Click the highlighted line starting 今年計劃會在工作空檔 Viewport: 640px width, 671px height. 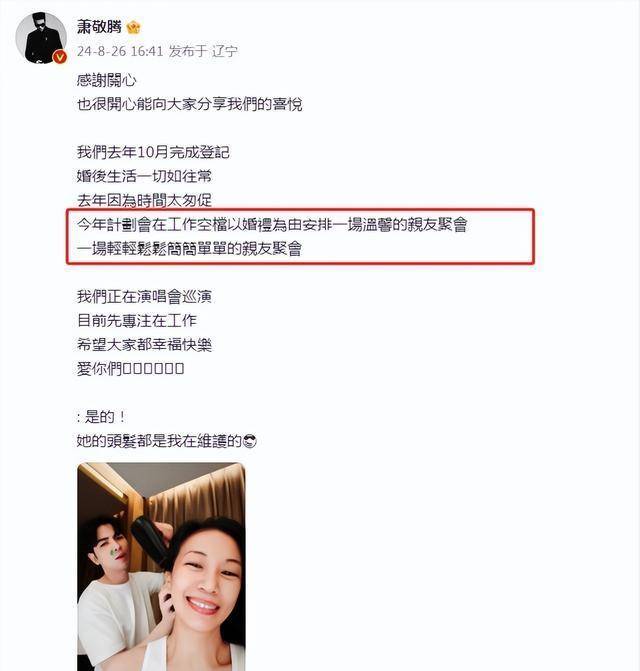tap(272, 225)
